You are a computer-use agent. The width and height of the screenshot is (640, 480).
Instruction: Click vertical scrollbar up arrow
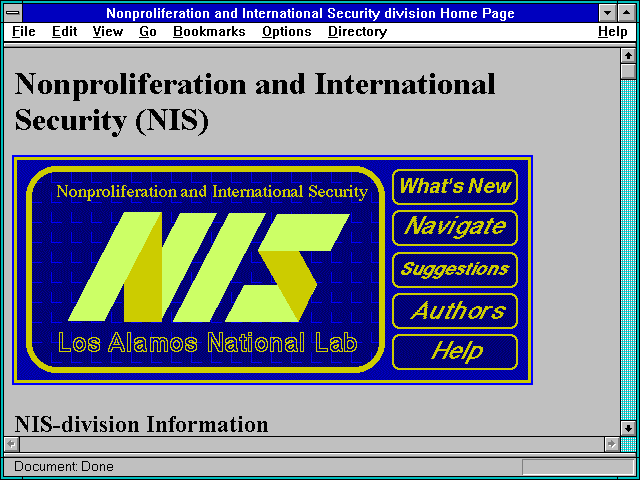point(628,56)
